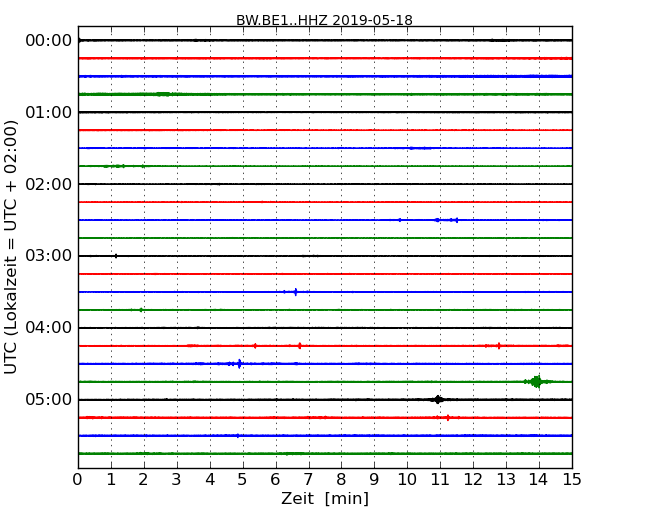Click x-axis tick label 0
This screenshot has width=650, height=520.
(x=78, y=480)
